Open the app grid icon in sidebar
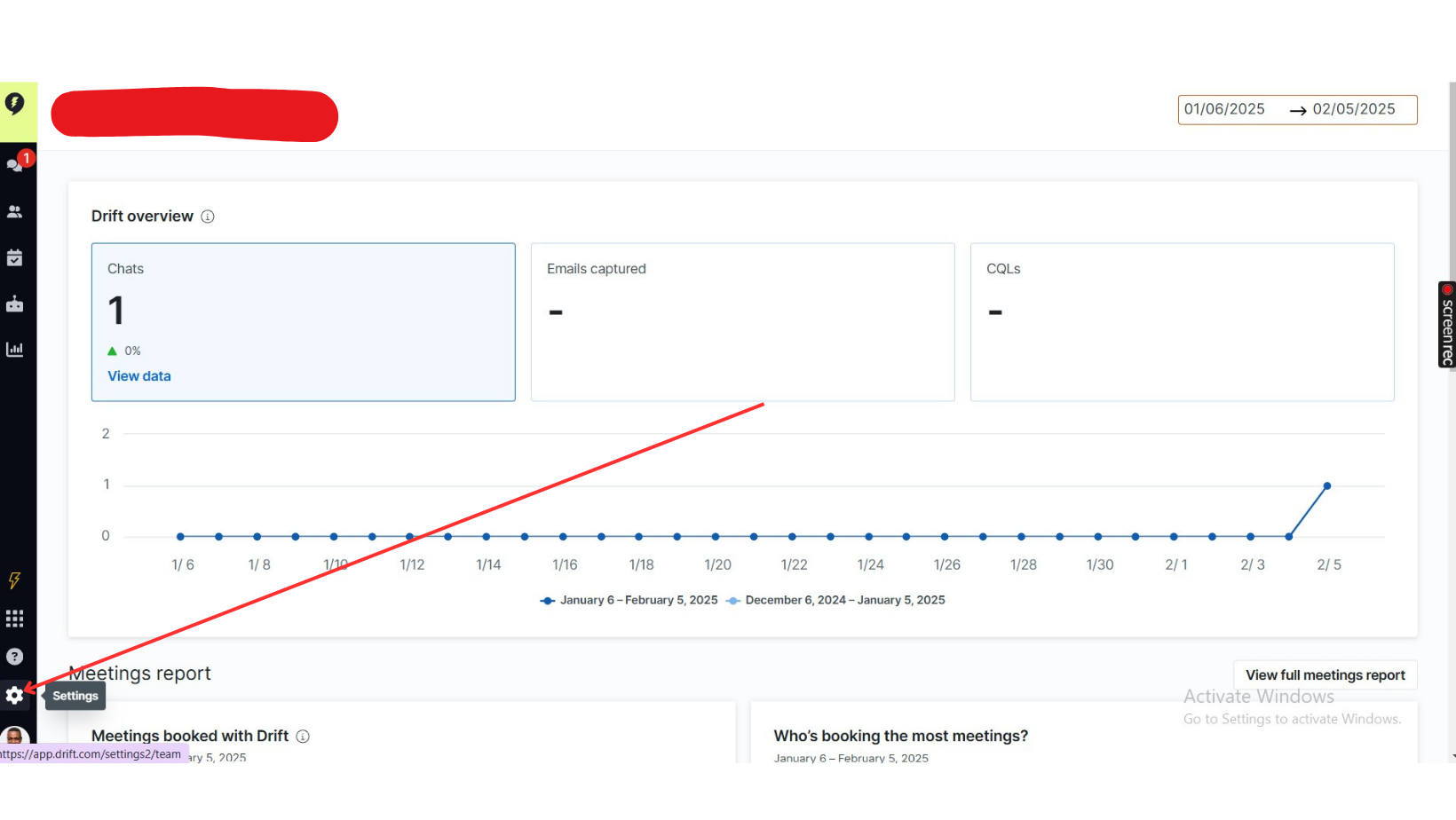1456x820 pixels. click(15, 619)
